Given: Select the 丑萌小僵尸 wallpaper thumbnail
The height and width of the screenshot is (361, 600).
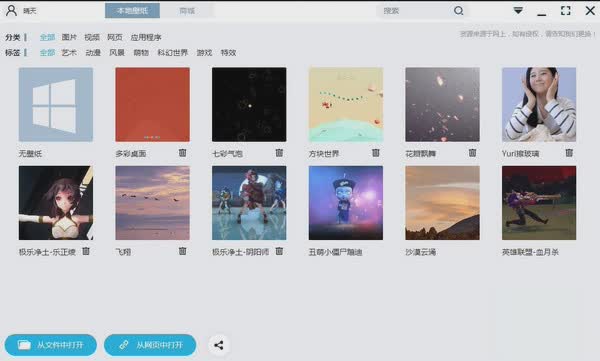Looking at the screenshot, I should (346, 203).
